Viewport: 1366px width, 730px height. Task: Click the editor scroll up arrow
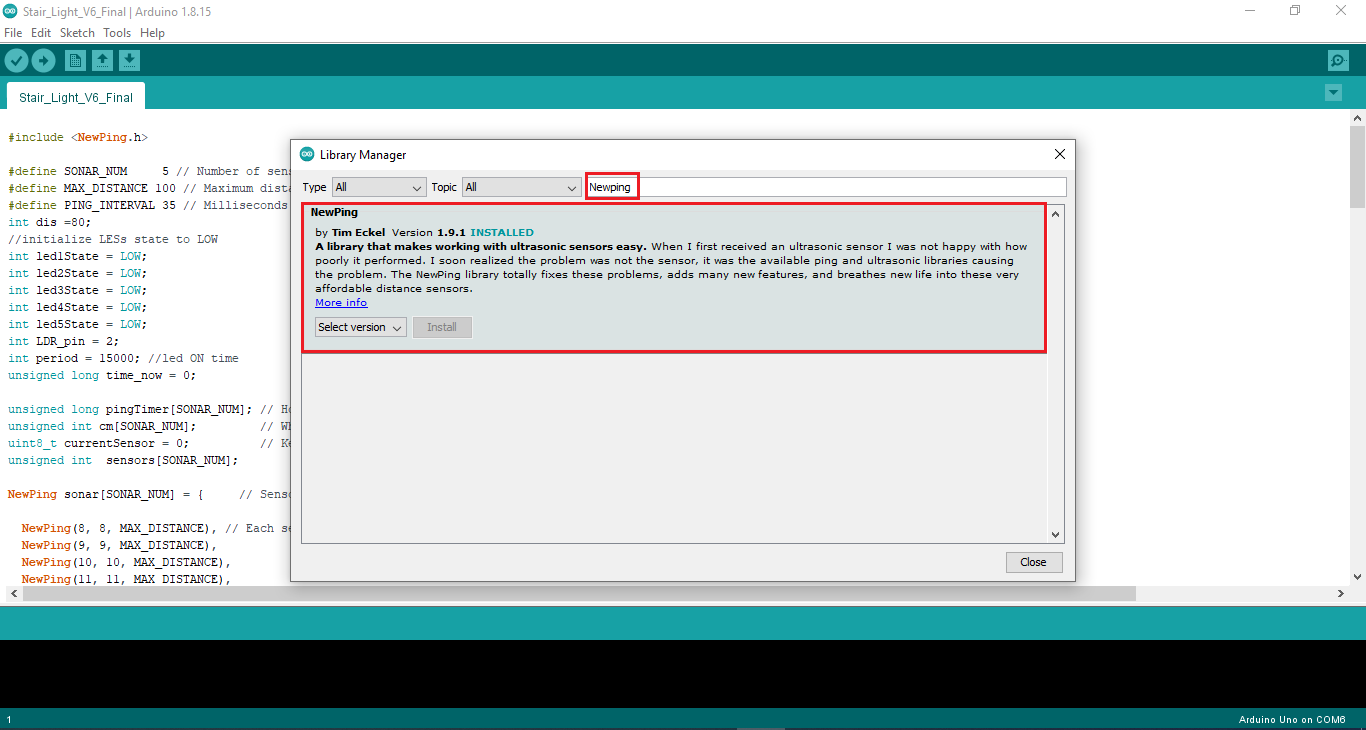click(x=1357, y=119)
